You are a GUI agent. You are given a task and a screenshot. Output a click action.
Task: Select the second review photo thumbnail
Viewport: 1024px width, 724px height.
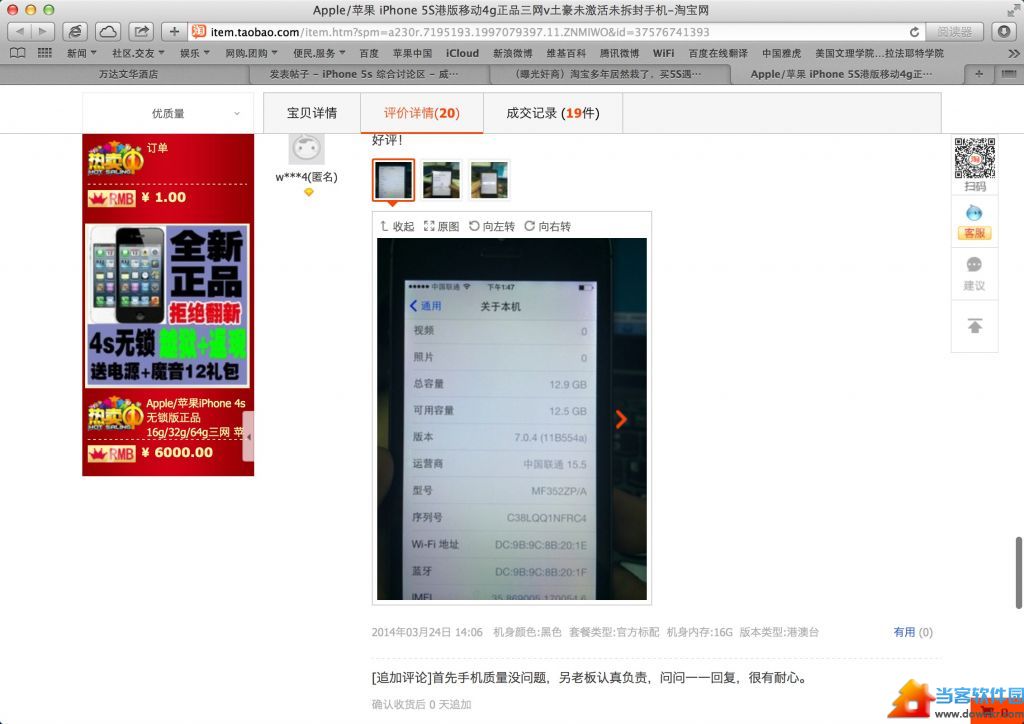click(441, 180)
